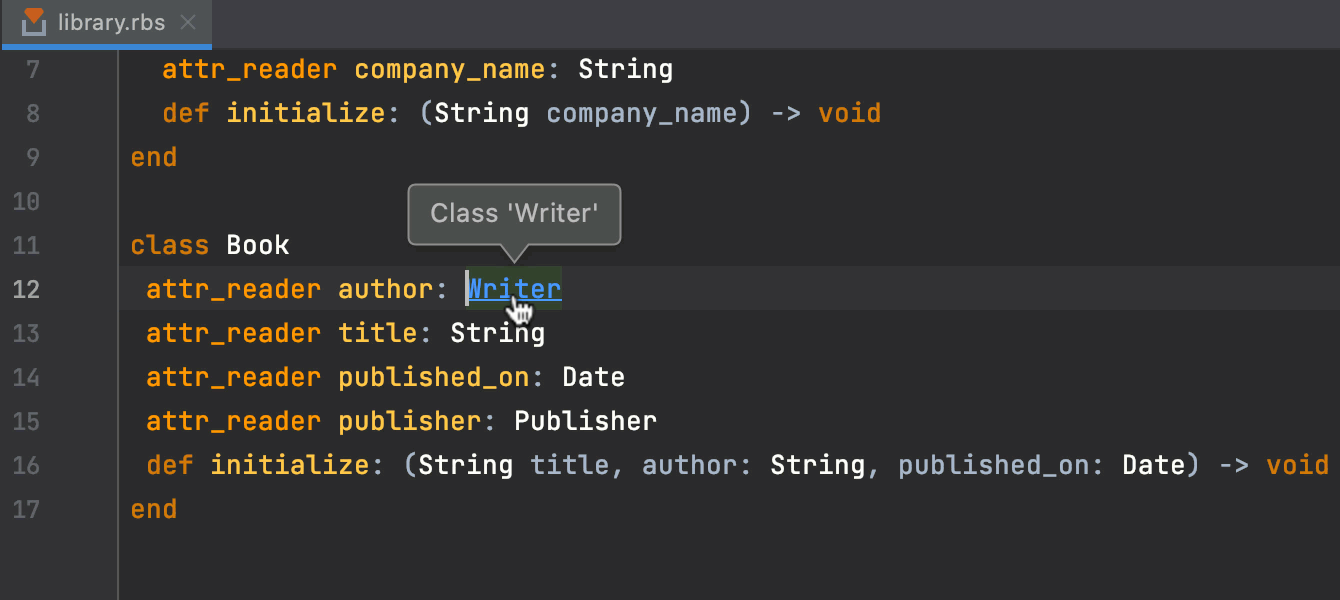
Task: Click the class keyword on line 11
Action: tap(170, 245)
